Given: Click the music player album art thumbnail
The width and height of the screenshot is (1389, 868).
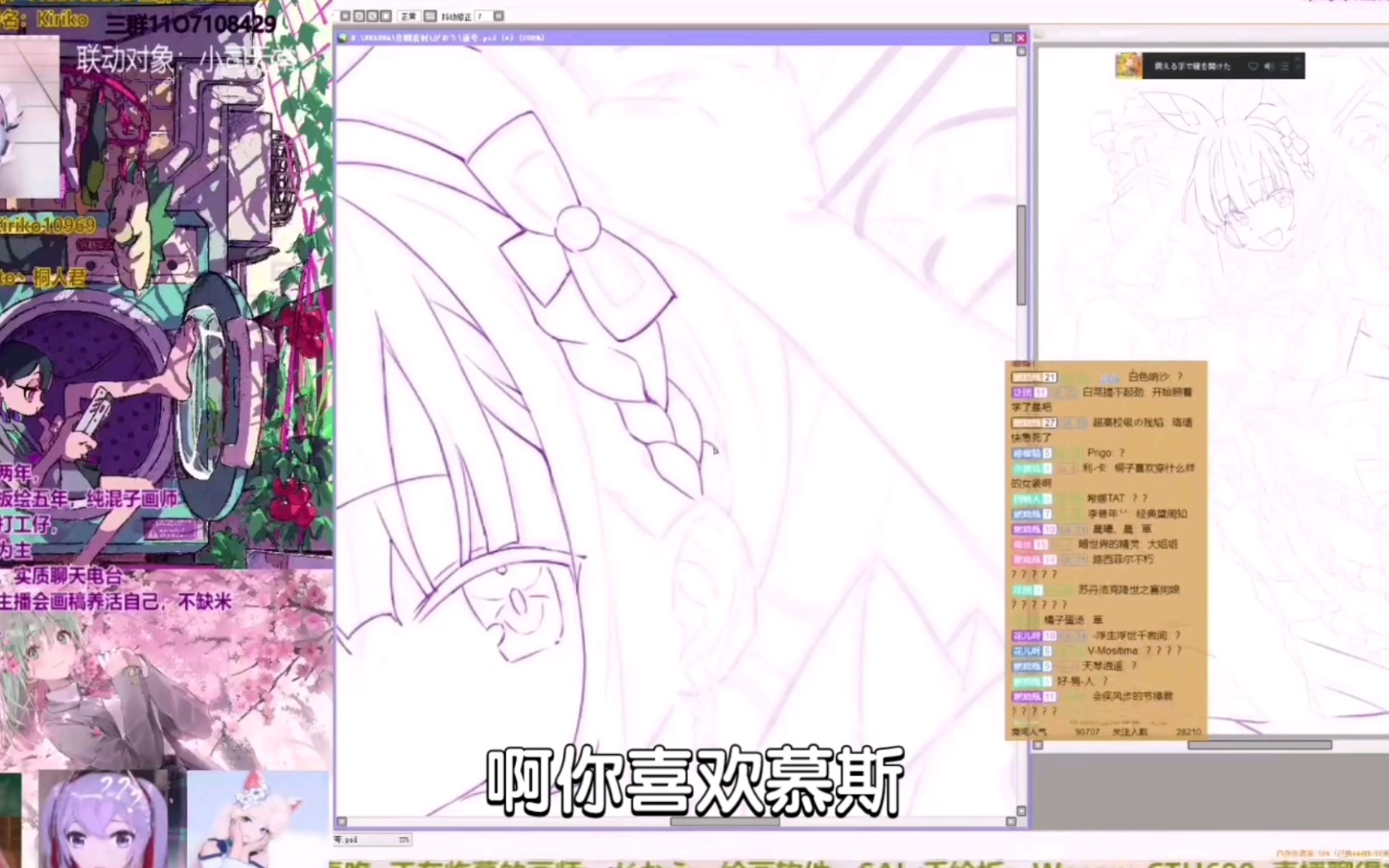Looking at the screenshot, I should pos(1129,66).
